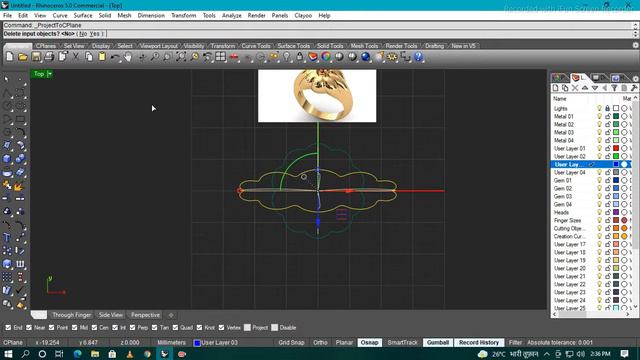Toggle visibility bulb of Metal 01 layer
640x360 pixels.
(599, 116)
